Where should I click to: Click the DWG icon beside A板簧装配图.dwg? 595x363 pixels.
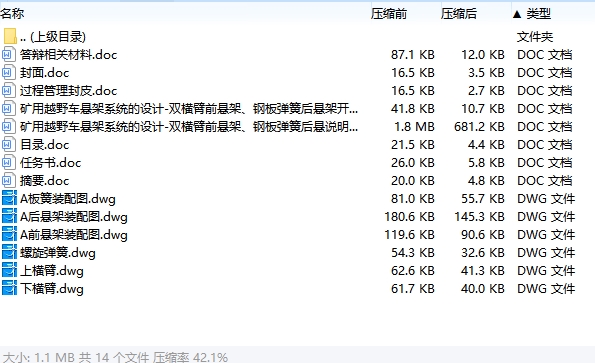[9, 198]
